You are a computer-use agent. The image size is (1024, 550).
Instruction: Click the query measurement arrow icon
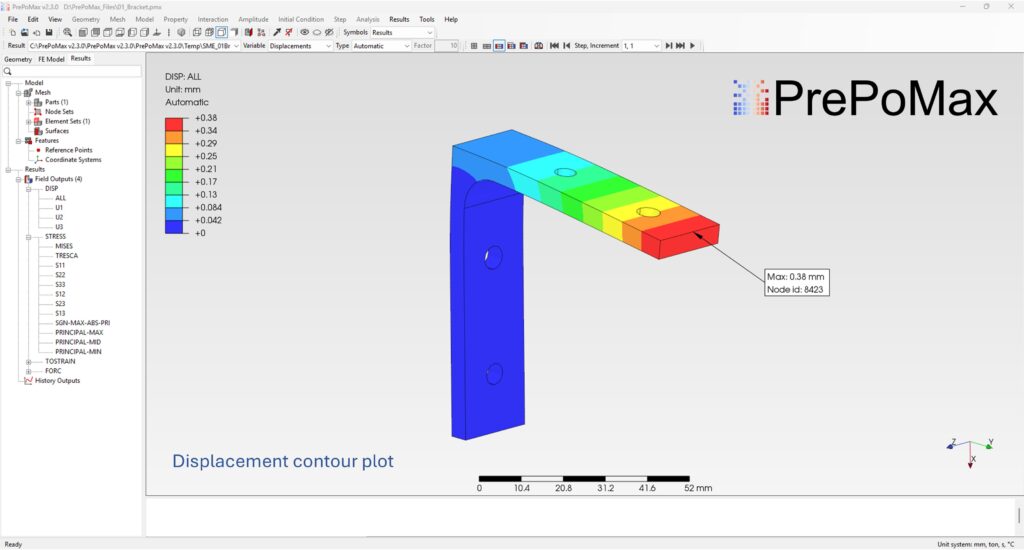(277, 32)
